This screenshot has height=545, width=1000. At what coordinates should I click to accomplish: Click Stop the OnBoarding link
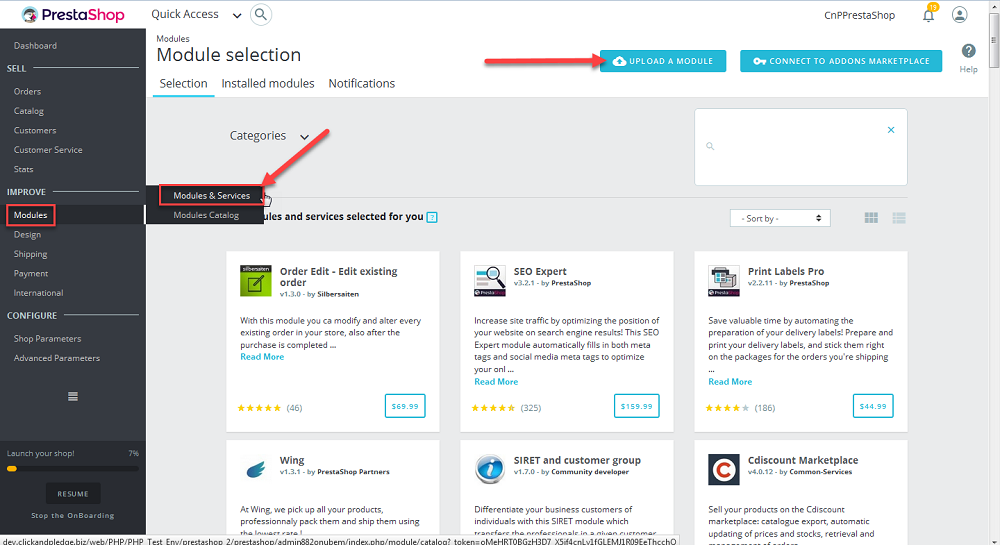click(x=73, y=516)
